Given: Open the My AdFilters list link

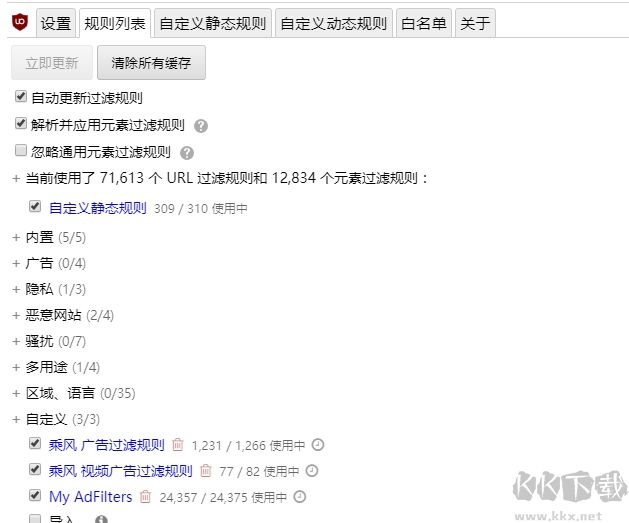Looking at the screenshot, I should click(x=91, y=497).
